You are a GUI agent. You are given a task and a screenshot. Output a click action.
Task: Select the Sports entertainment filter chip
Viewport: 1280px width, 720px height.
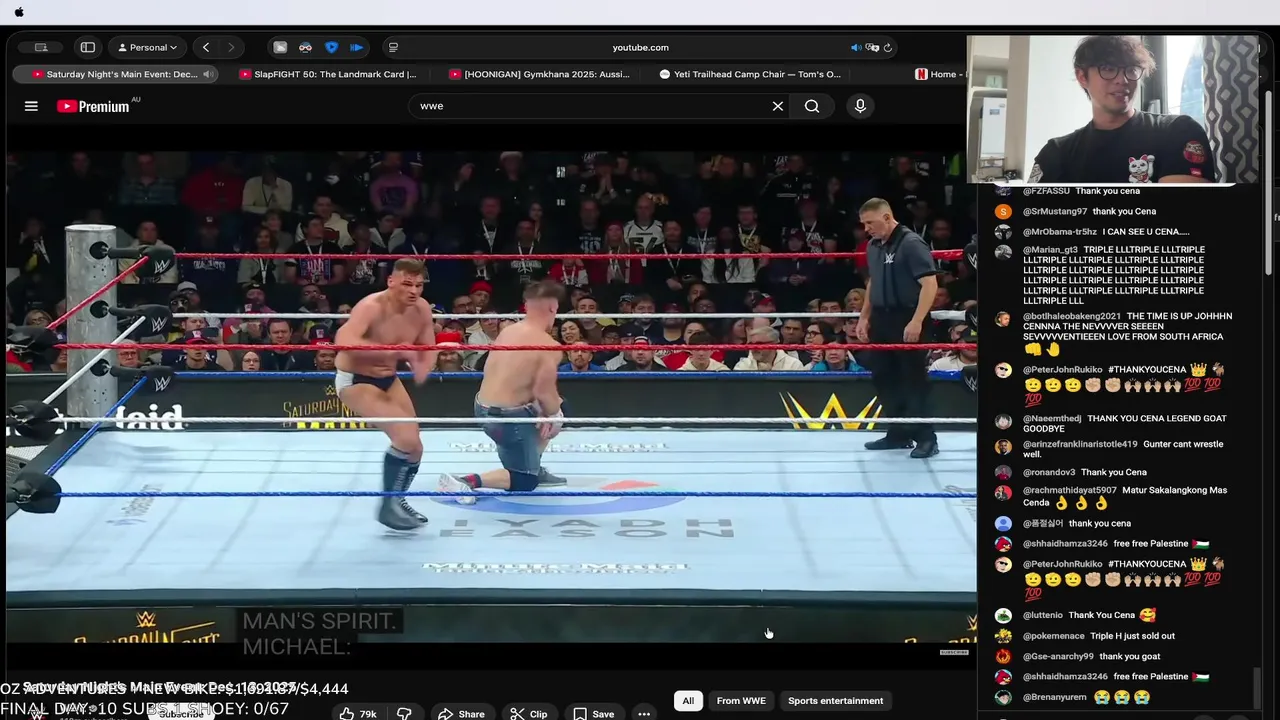point(835,701)
